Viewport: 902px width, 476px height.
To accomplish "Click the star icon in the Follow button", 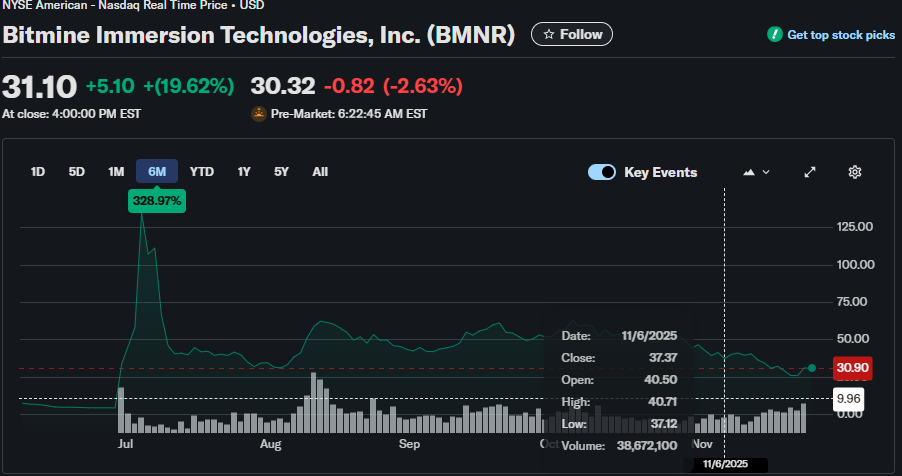I will 549,35.
